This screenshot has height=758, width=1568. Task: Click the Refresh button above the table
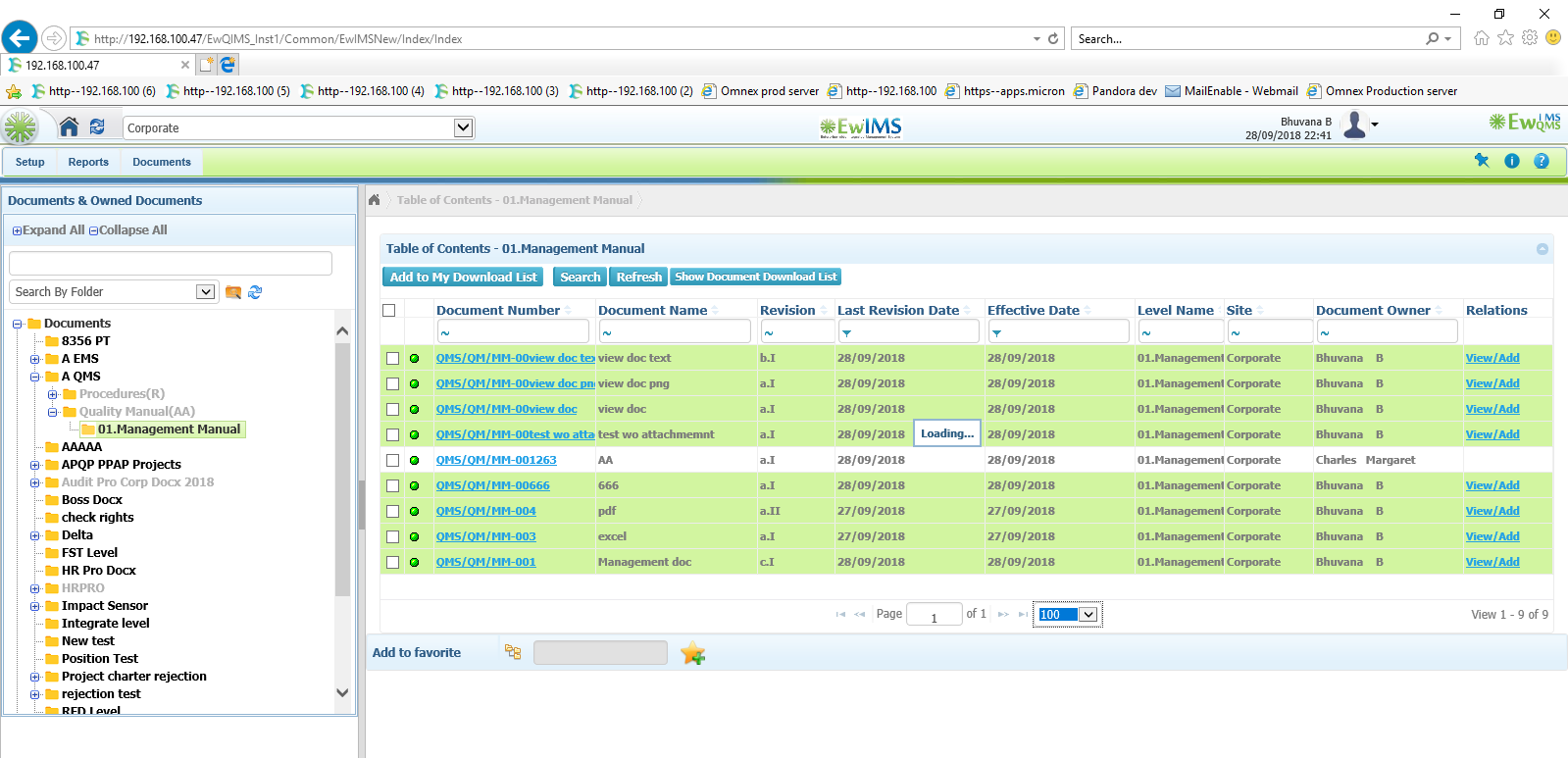point(638,278)
